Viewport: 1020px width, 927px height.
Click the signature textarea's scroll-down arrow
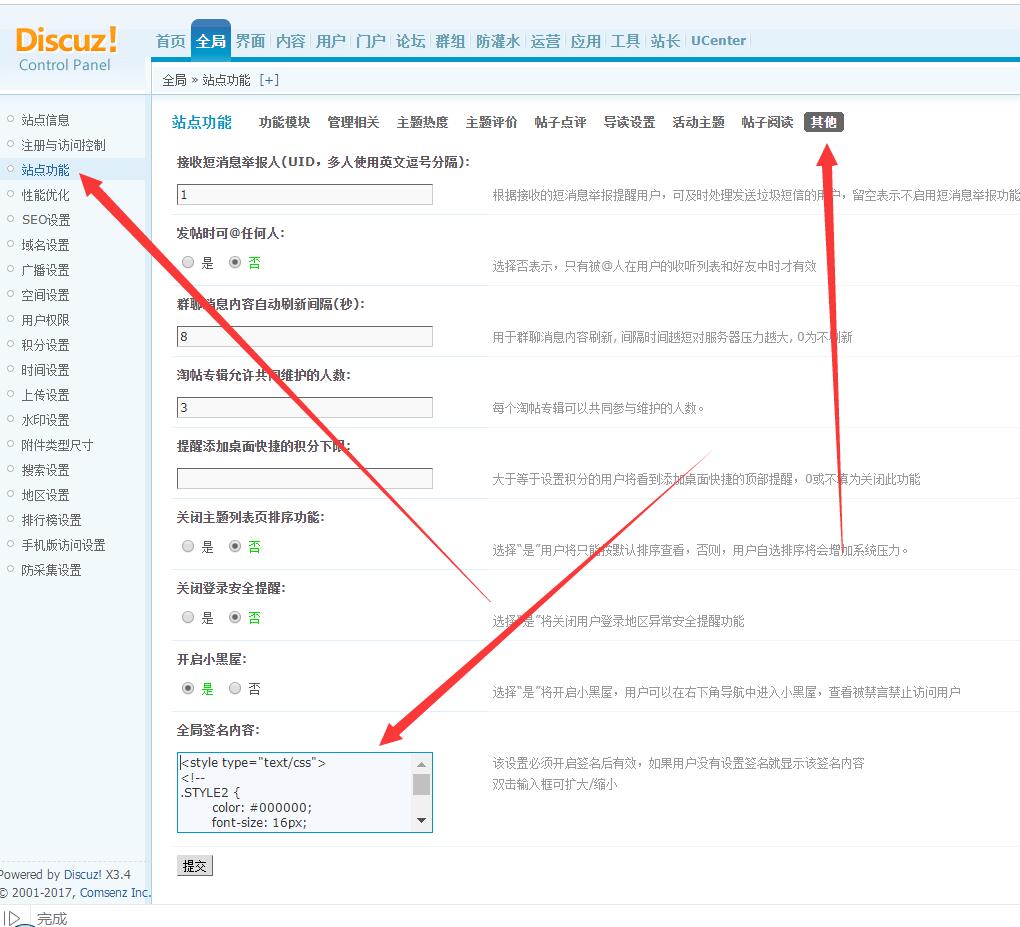point(421,821)
